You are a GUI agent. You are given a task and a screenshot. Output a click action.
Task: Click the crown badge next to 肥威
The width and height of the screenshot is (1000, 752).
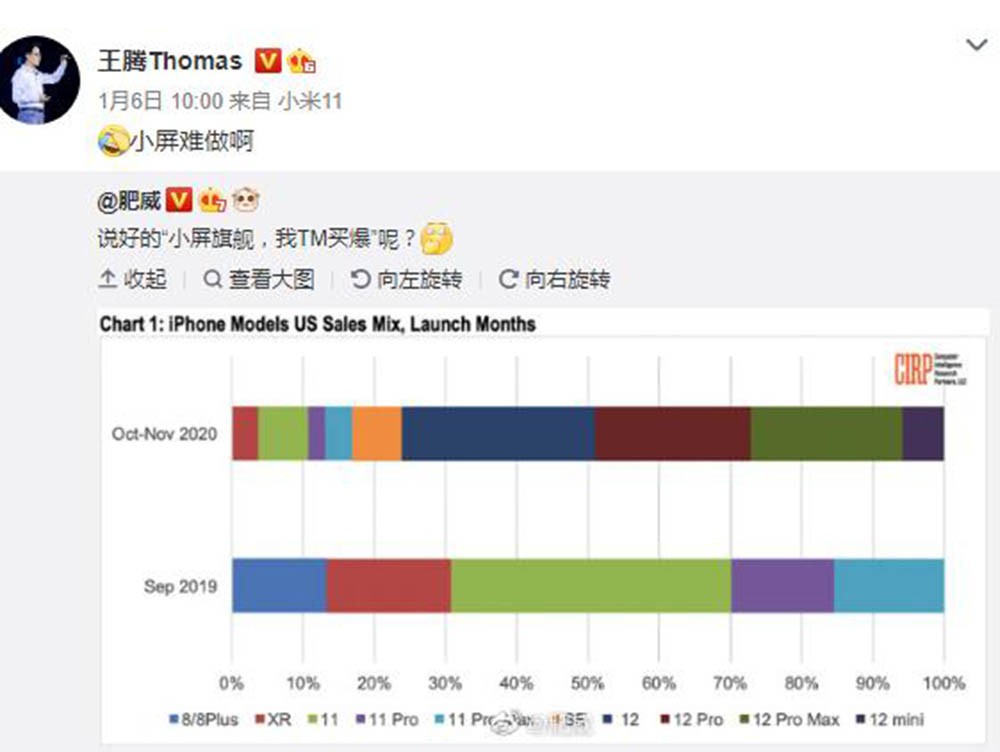[x=213, y=201]
